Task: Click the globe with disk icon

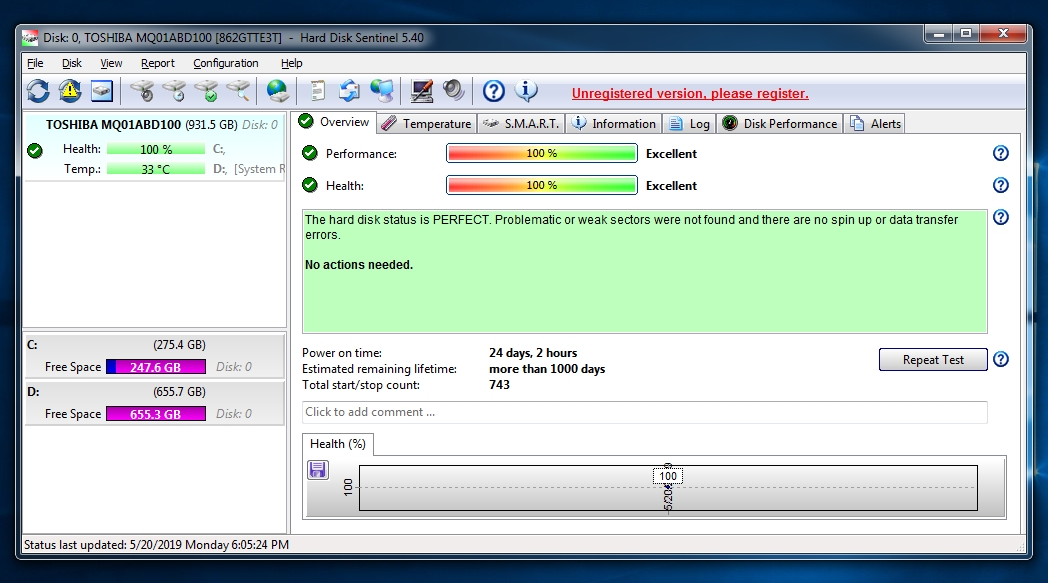Action: 277,91
